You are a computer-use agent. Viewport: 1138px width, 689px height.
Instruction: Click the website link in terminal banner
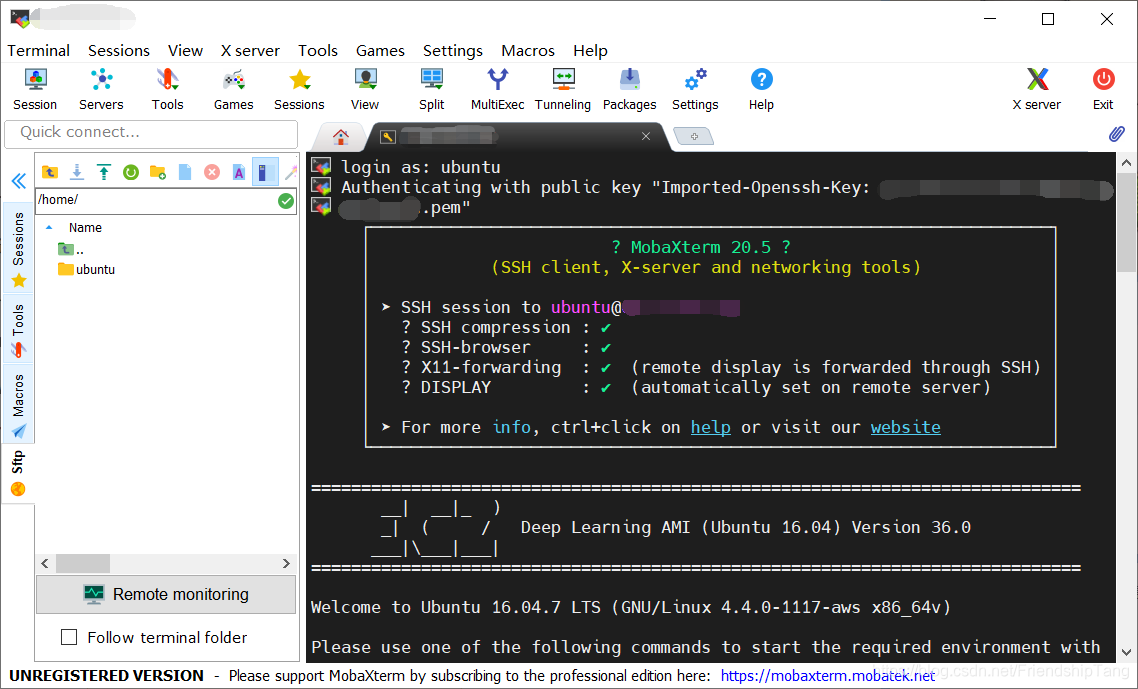click(906, 428)
